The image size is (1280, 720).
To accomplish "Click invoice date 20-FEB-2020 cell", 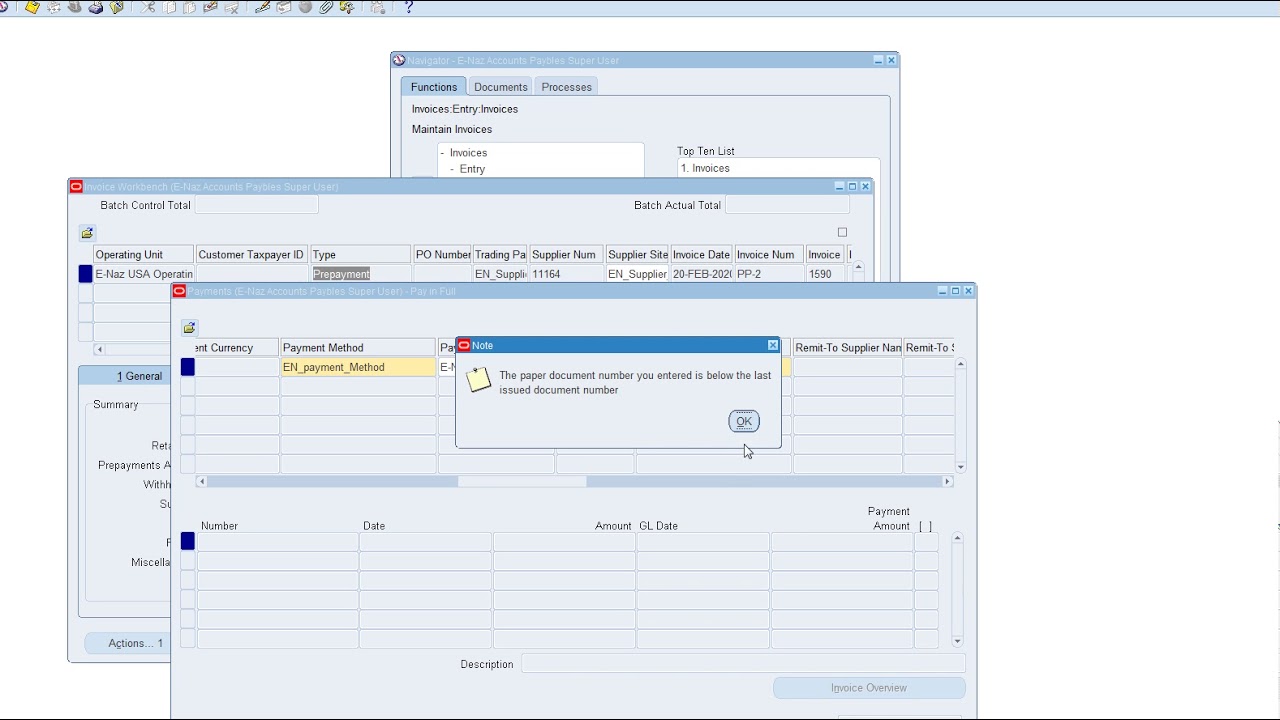I will point(701,274).
